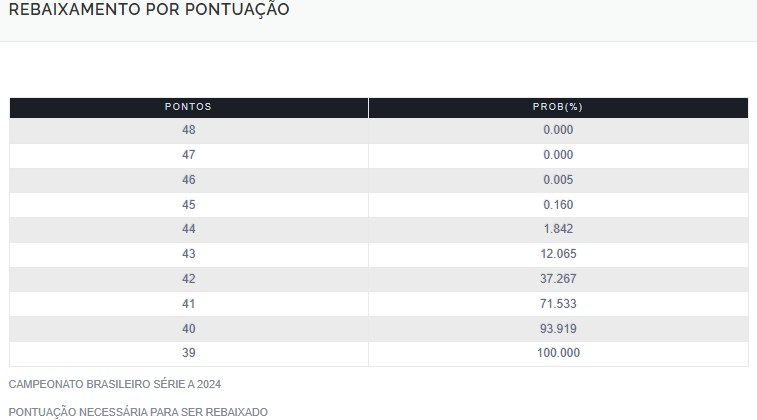Select the 39 points cell
This screenshot has width=757, height=420.
pyautogui.click(x=189, y=353)
